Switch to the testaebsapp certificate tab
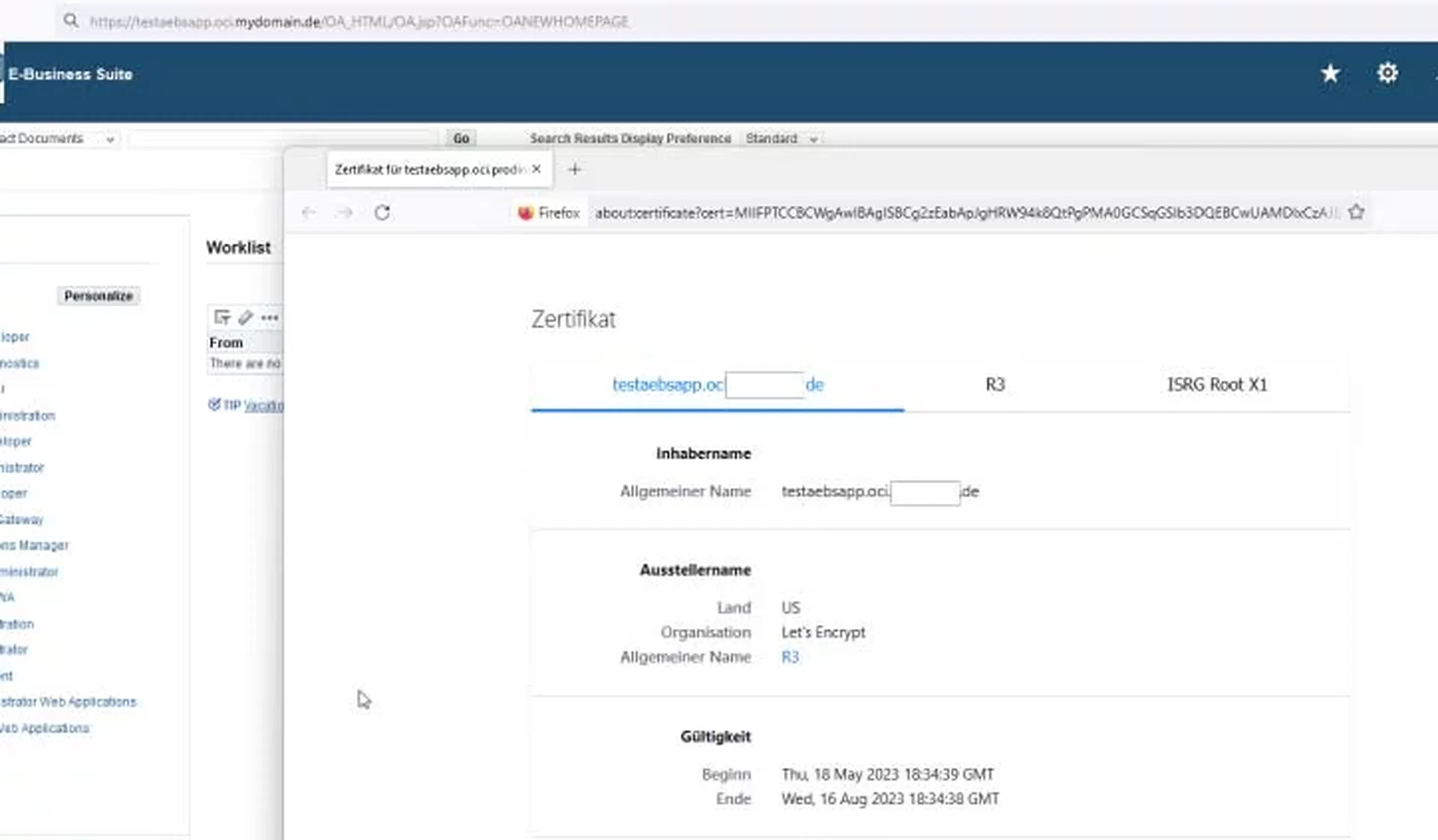This screenshot has width=1438, height=840. [718, 385]
